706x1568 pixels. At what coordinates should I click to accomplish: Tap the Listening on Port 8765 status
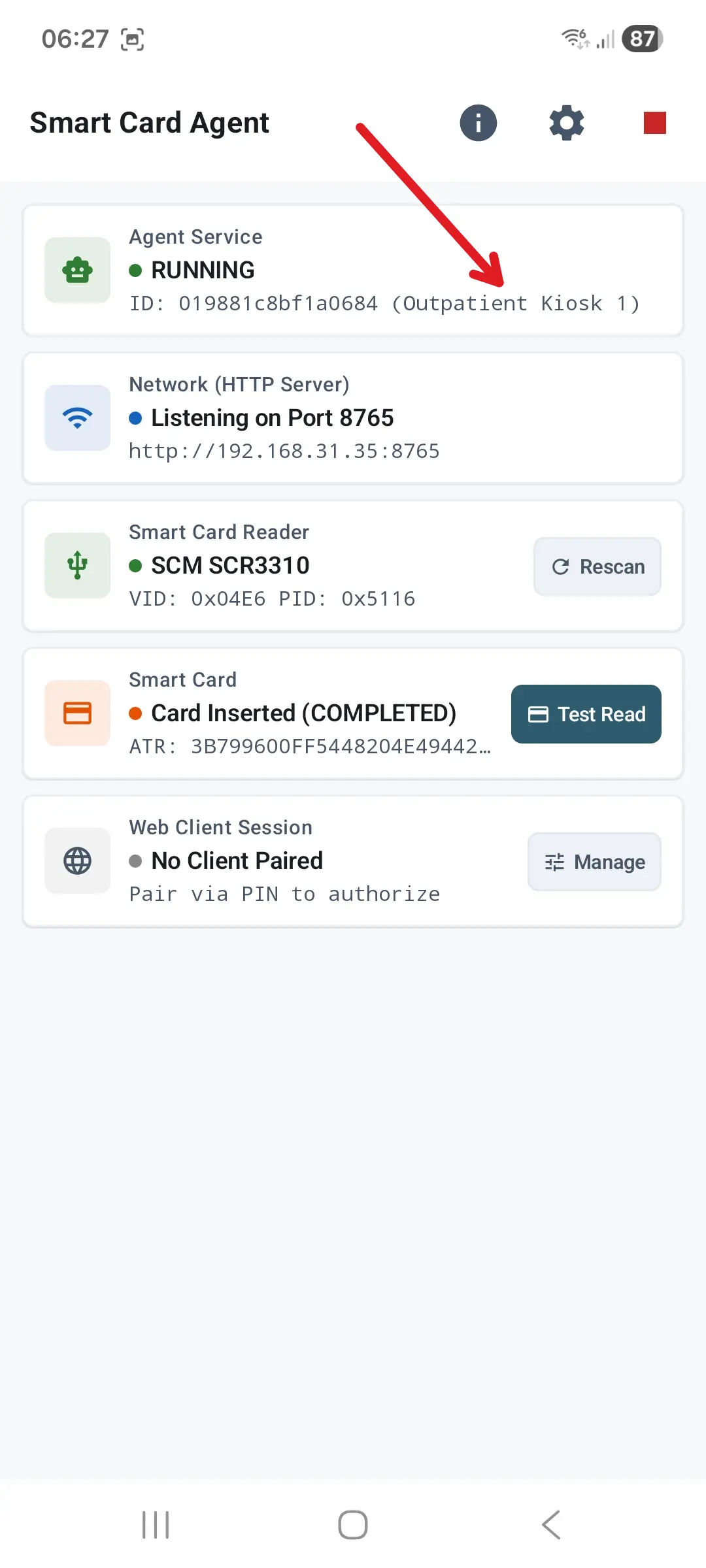tap(273, 417)
